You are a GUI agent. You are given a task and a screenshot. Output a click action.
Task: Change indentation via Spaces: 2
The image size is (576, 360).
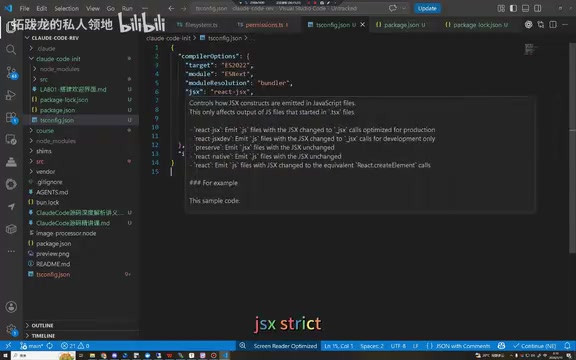pyautogui.click(x=372, y=346)
